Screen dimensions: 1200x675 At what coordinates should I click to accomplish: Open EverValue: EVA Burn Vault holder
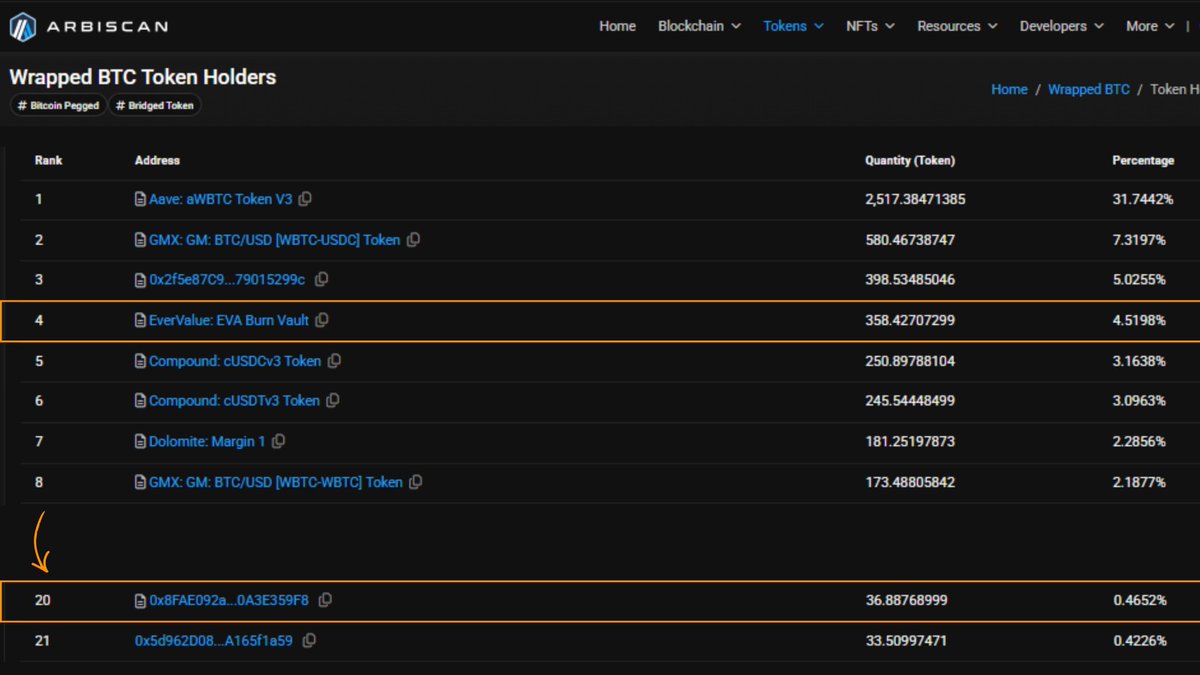(228, 320)
